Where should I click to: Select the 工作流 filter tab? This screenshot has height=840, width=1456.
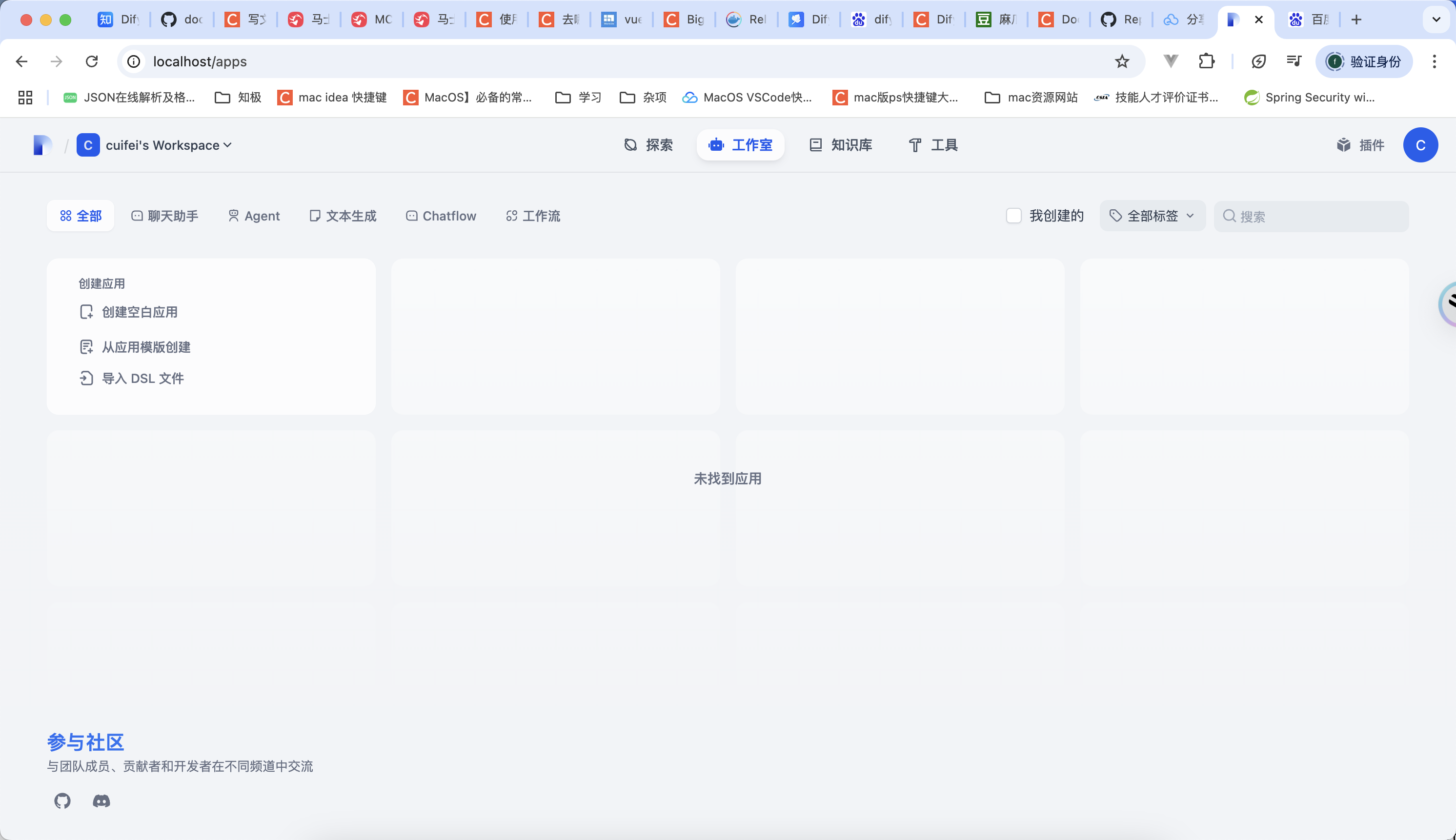pyautogui.click(x=533, y=216)
